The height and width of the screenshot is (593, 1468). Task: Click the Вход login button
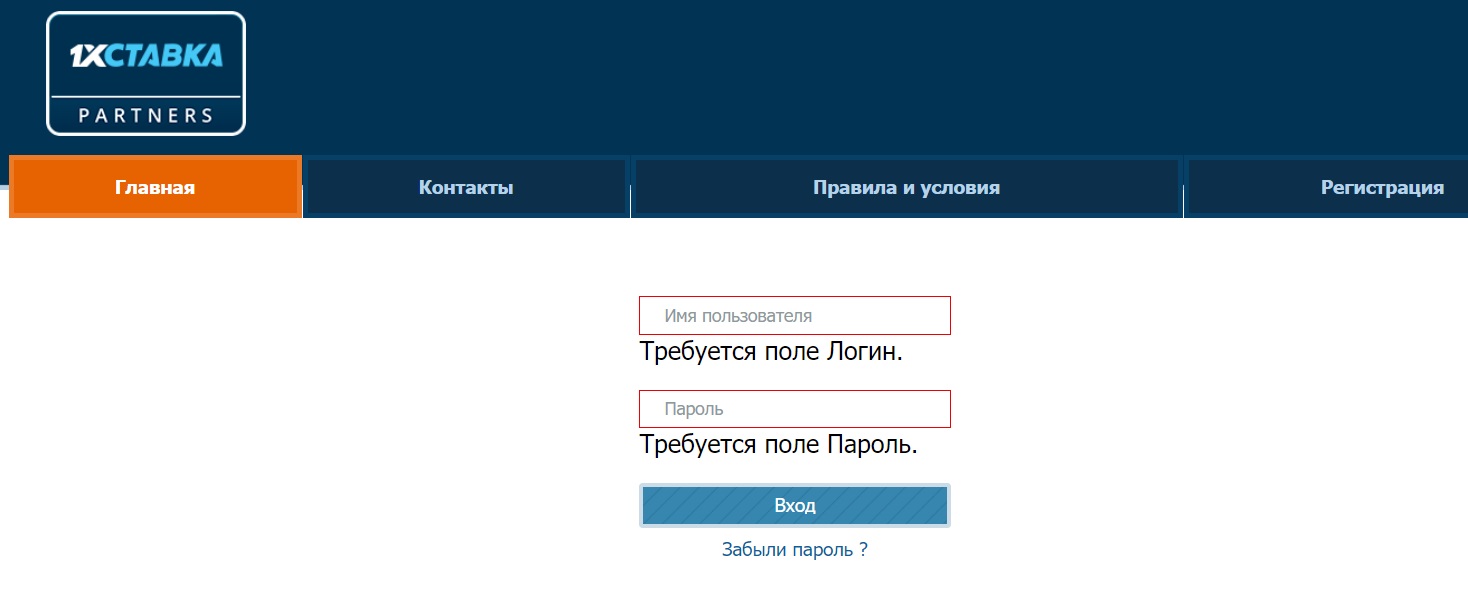(x=795, y=506)
